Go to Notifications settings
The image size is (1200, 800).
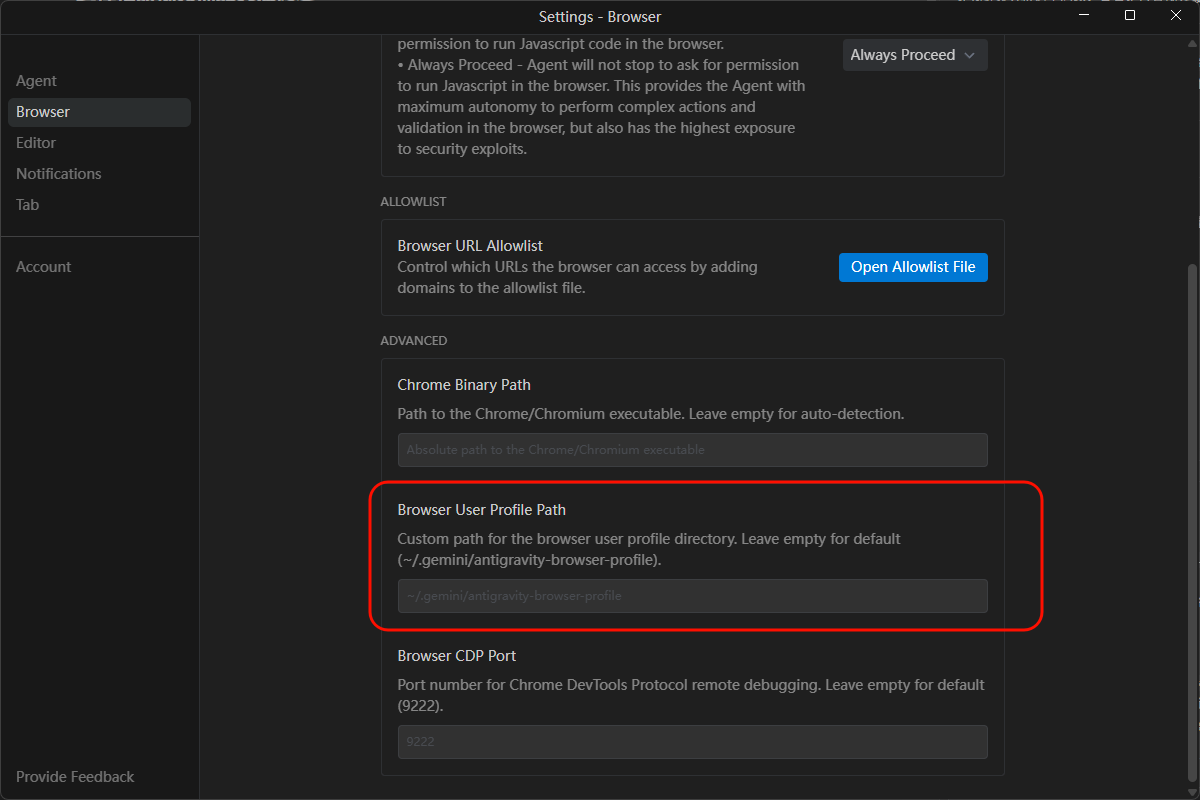(x=59, y=174)
